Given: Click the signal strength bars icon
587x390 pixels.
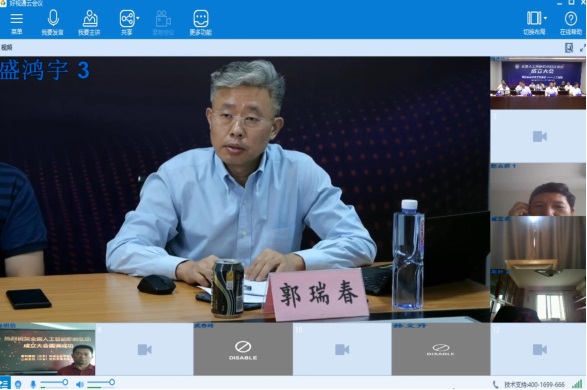Looking at the screenshot, I should tap(577, 384).
